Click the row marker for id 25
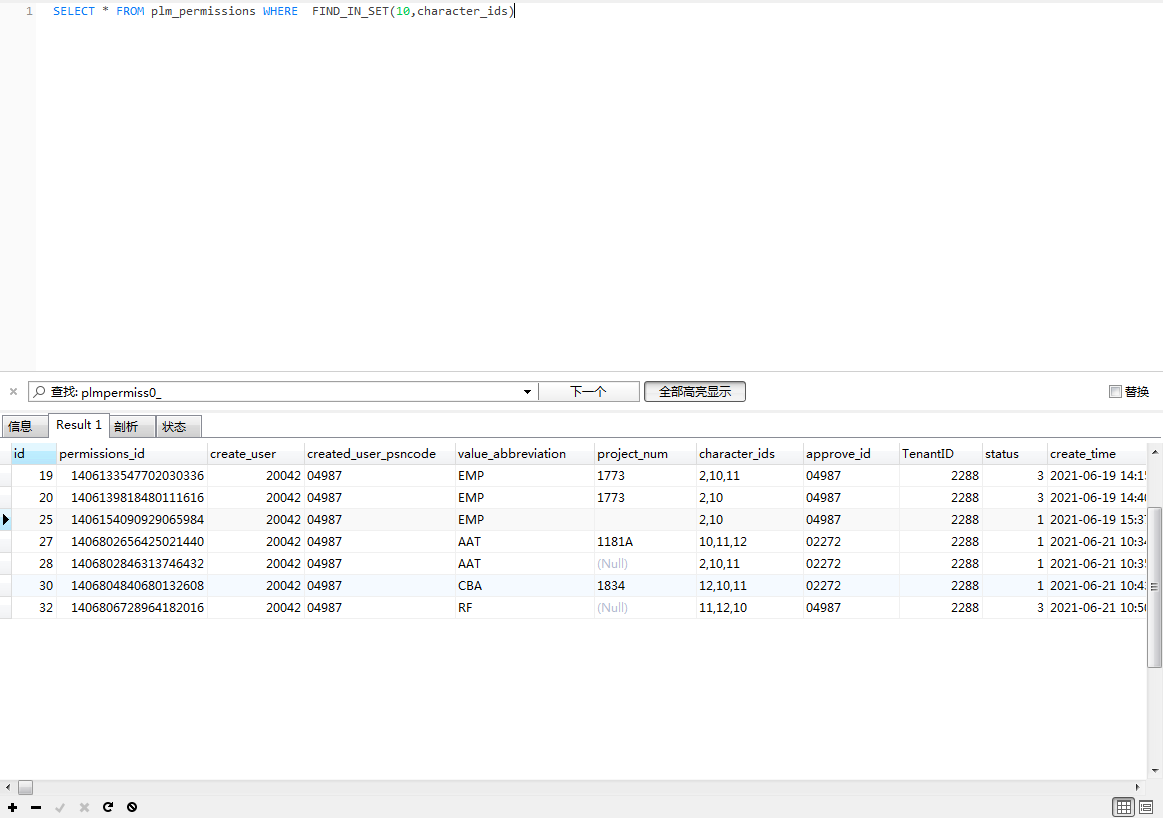This screenshot has height=818, width=1163. click(x=5, y=520)
